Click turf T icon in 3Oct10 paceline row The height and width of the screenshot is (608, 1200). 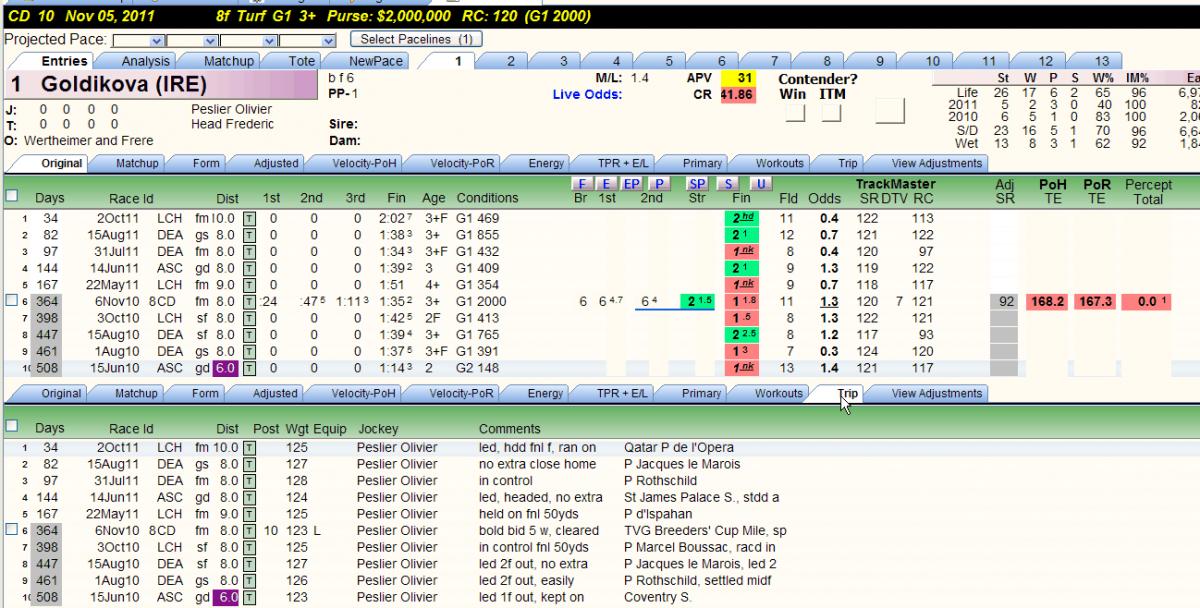pos(249,318)
